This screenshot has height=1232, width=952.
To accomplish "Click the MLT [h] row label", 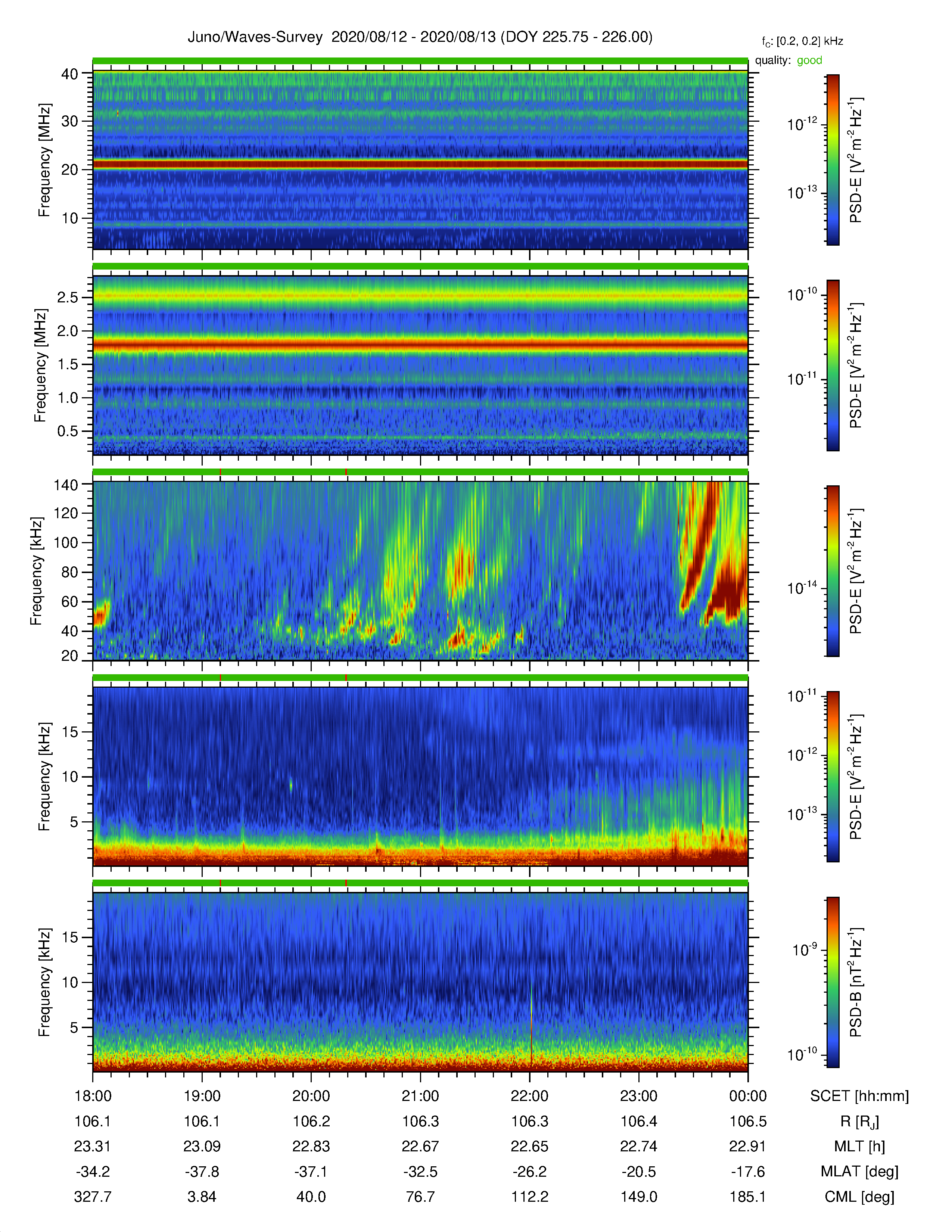I will (x=859, y=1146).
